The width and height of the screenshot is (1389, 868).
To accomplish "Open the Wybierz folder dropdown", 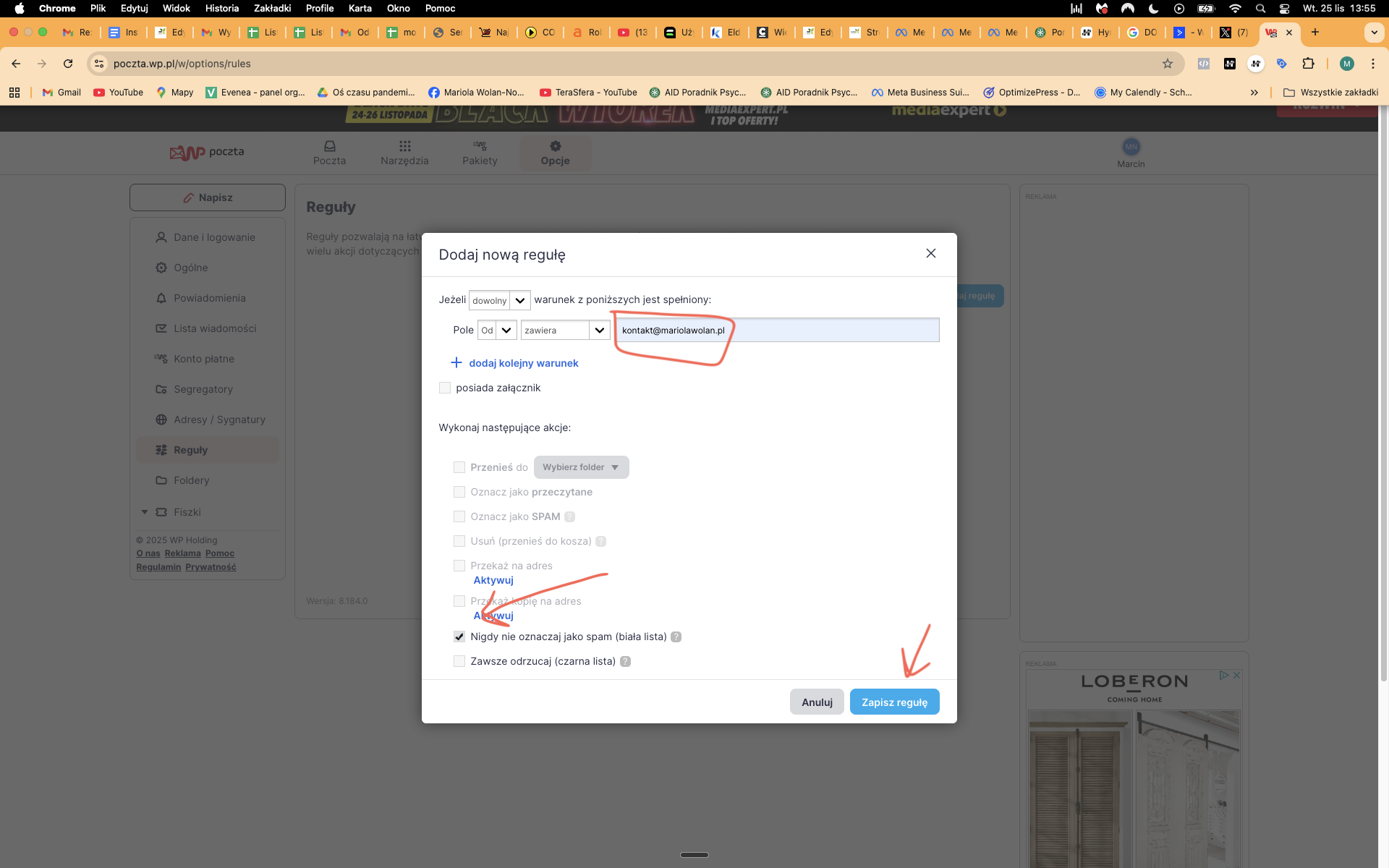I will [581, 467].
